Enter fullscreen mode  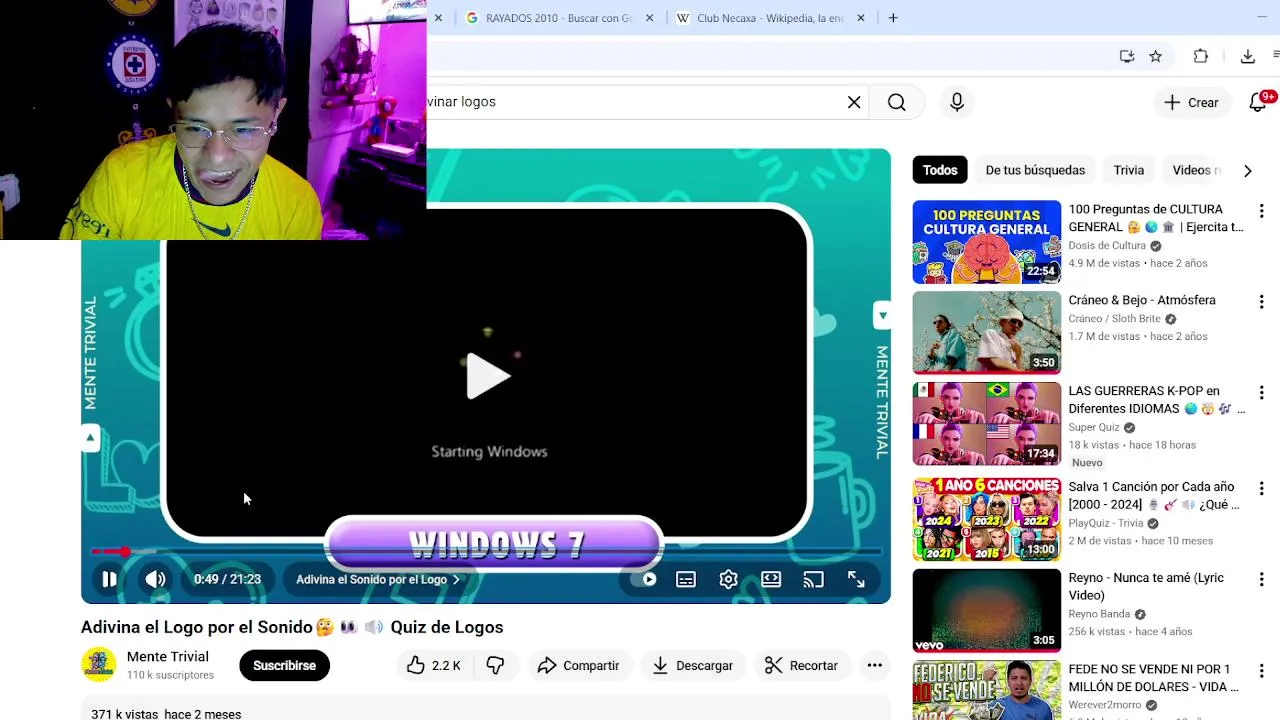[856, 579]
